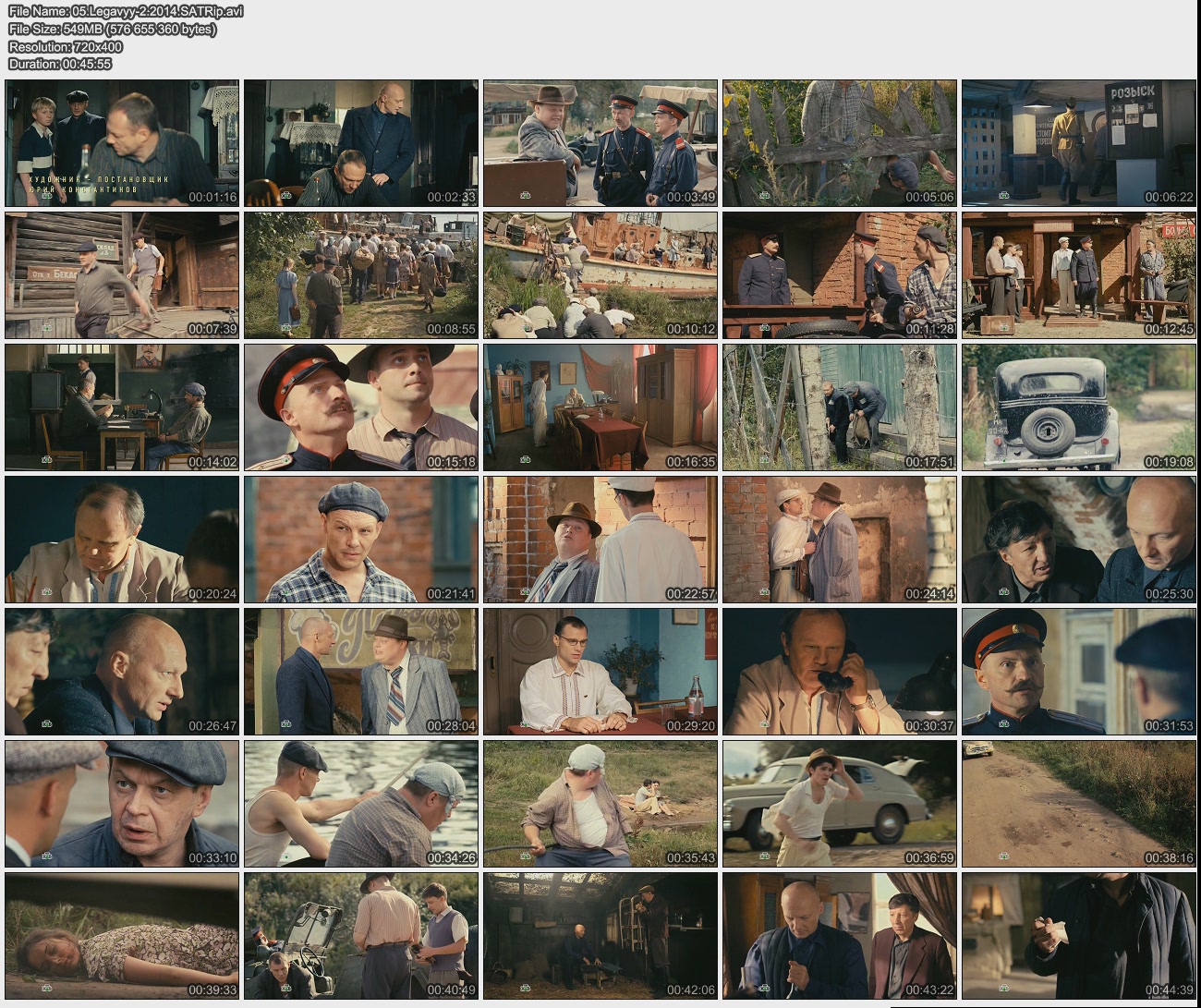Select the running man frame at 00:36:59
This screenshot has height=1008, width=1201.
pyautogui.click(x=839, y=804)
